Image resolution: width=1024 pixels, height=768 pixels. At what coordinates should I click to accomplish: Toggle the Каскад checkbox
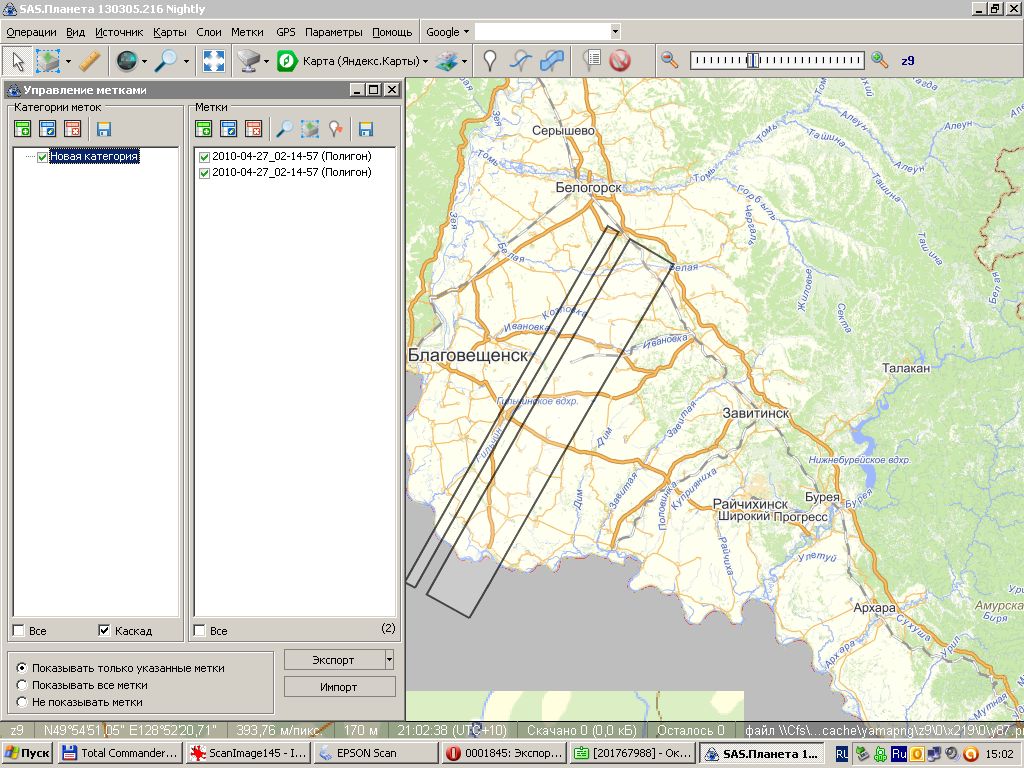point(104,631)
